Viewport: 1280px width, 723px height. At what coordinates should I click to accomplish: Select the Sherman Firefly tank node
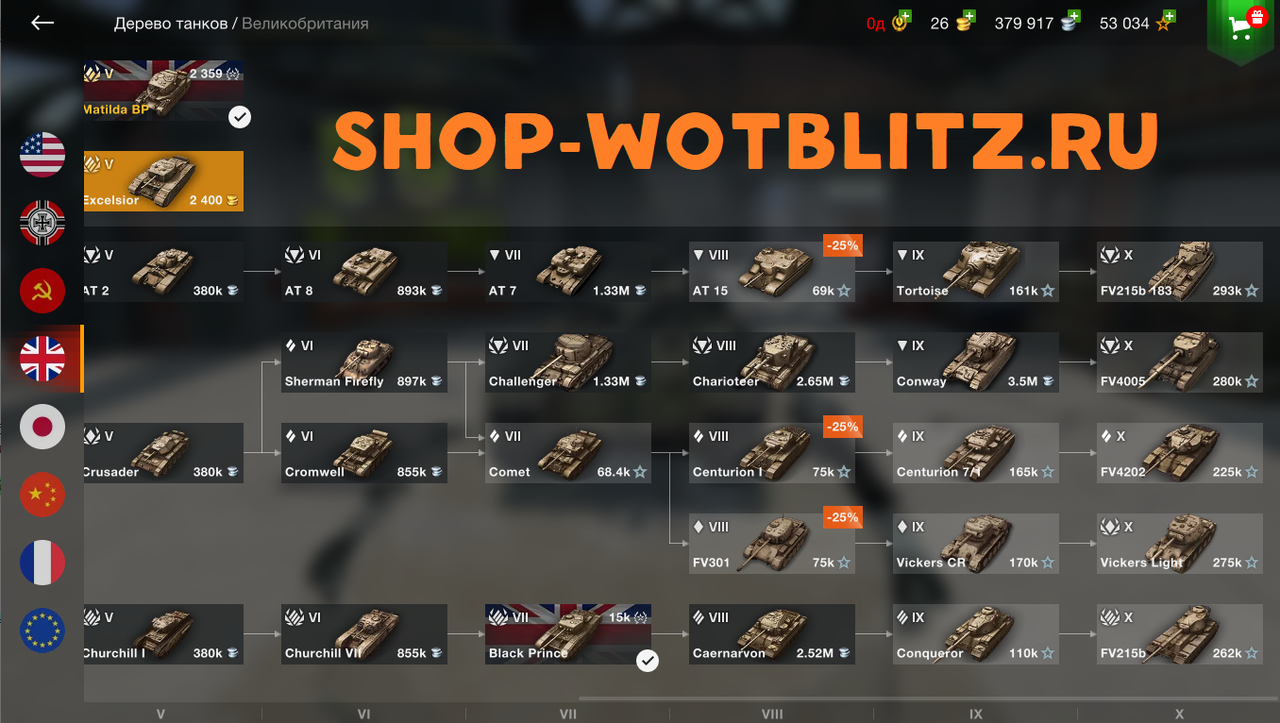[364, 362]
